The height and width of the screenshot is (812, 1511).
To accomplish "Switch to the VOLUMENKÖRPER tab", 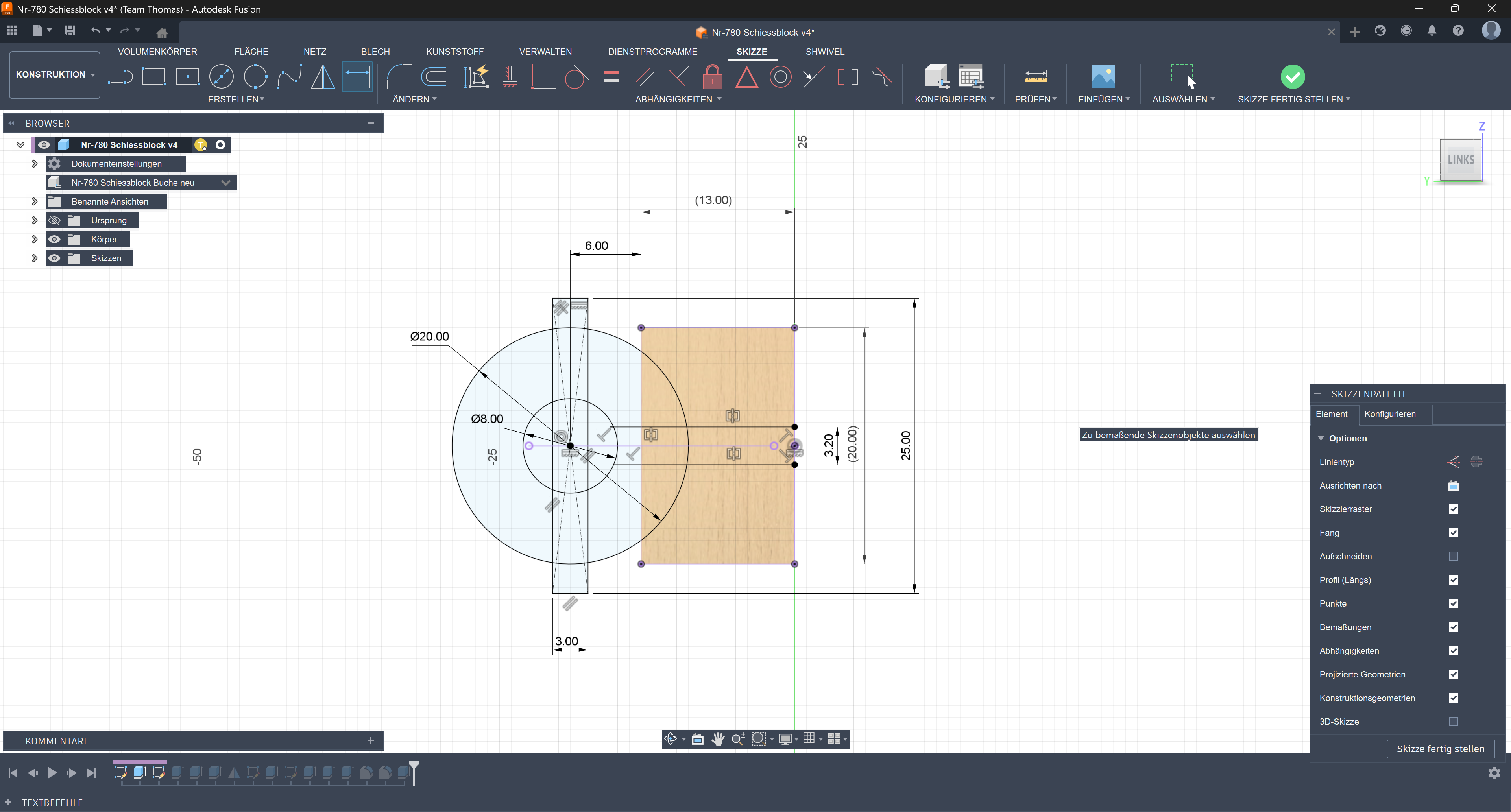I will (x=157, y=52).
